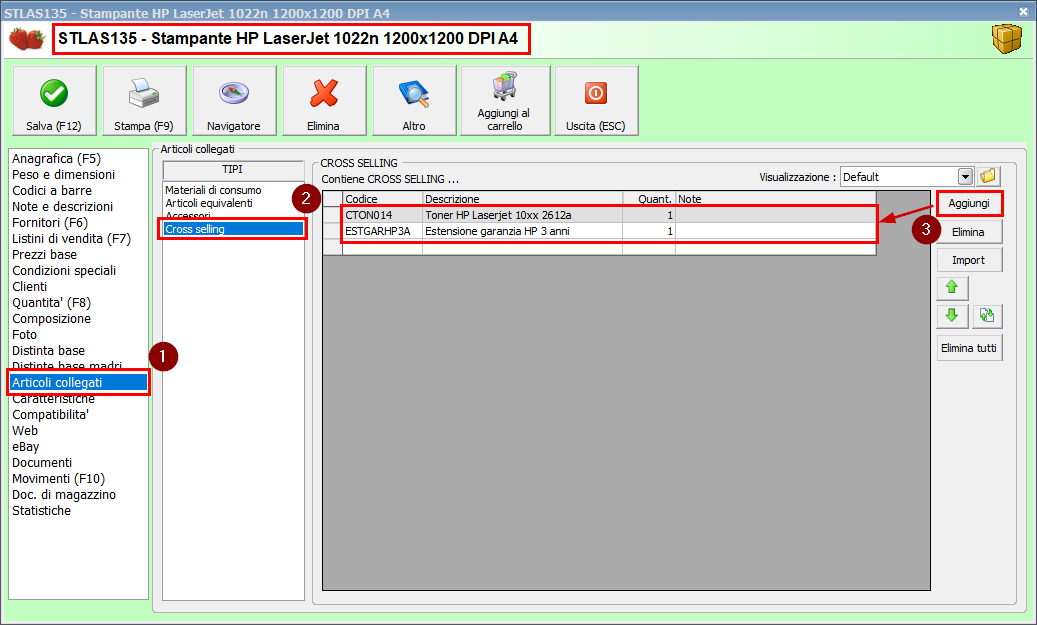Click the Note cell of CTON014 row
The width and height of the screenshot is (1037, 625).
pos(776,215)
